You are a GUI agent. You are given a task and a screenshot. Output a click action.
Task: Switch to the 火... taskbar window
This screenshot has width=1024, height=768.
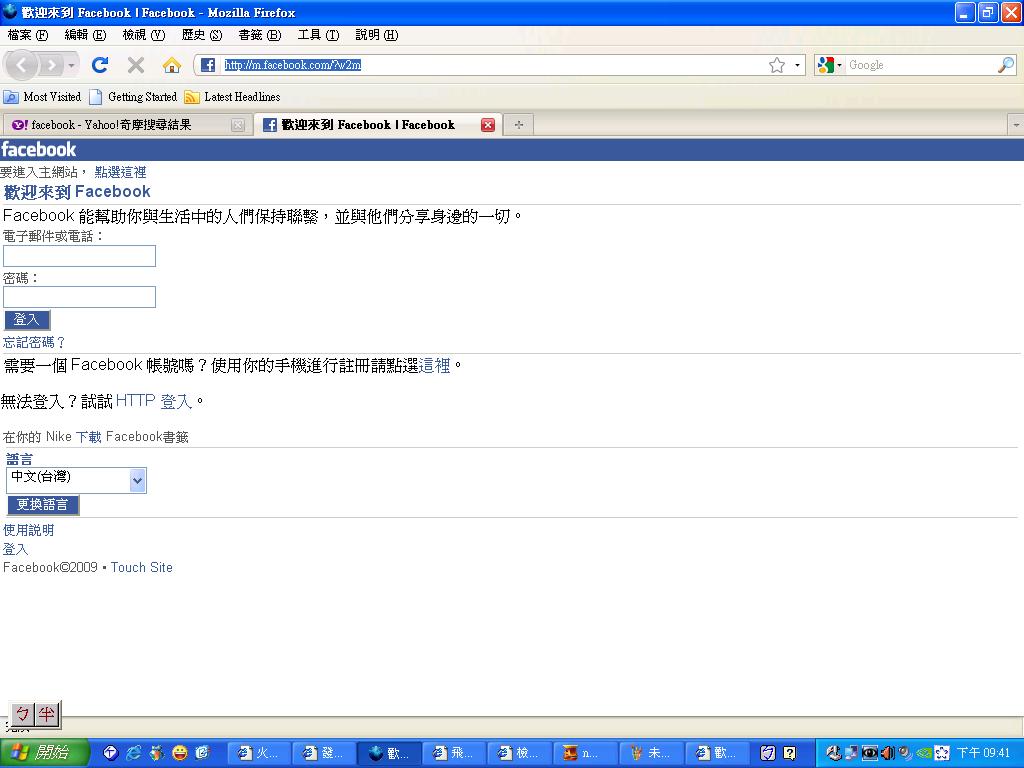click(258, 753)
